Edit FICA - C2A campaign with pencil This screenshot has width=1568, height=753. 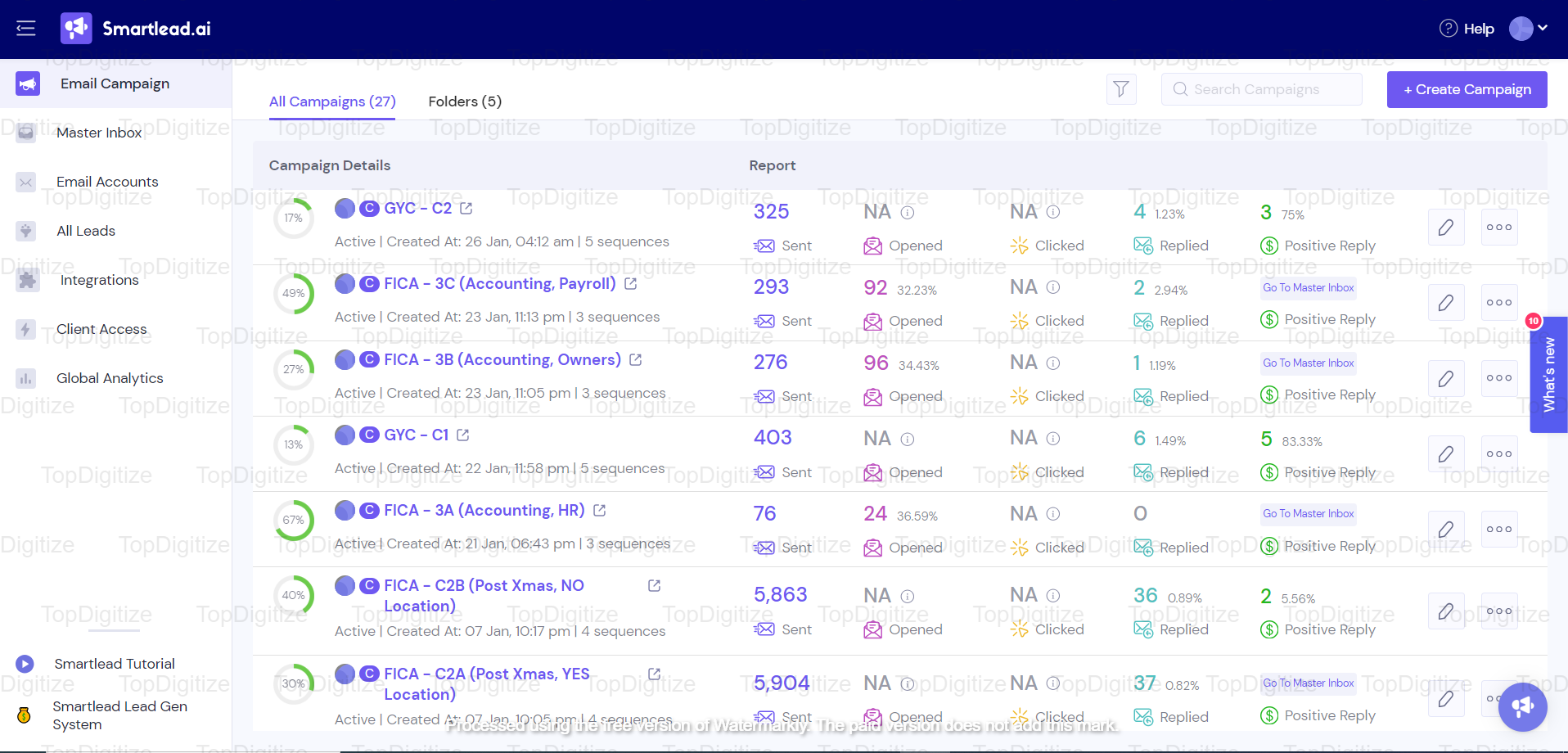pos(1446,700)
